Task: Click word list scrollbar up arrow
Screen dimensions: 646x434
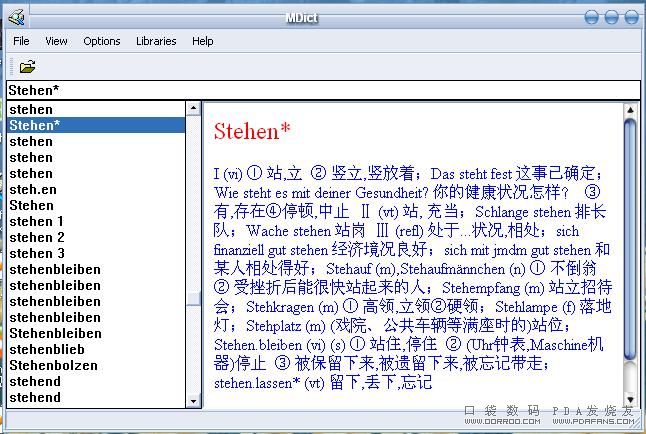Action: 193,108
